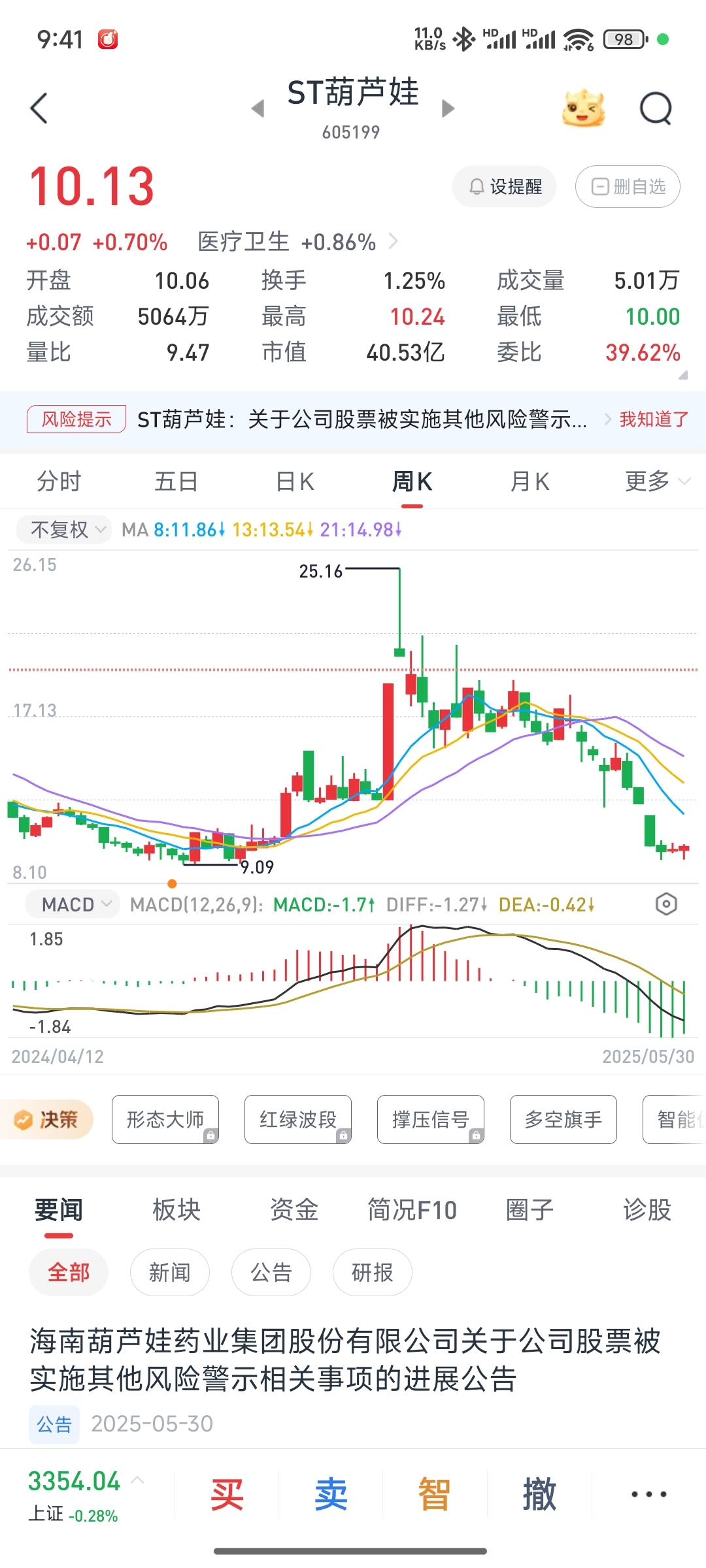Filter news by 研报
The height and width of the screenshot is (1568, 706).
pos(373,1273)
